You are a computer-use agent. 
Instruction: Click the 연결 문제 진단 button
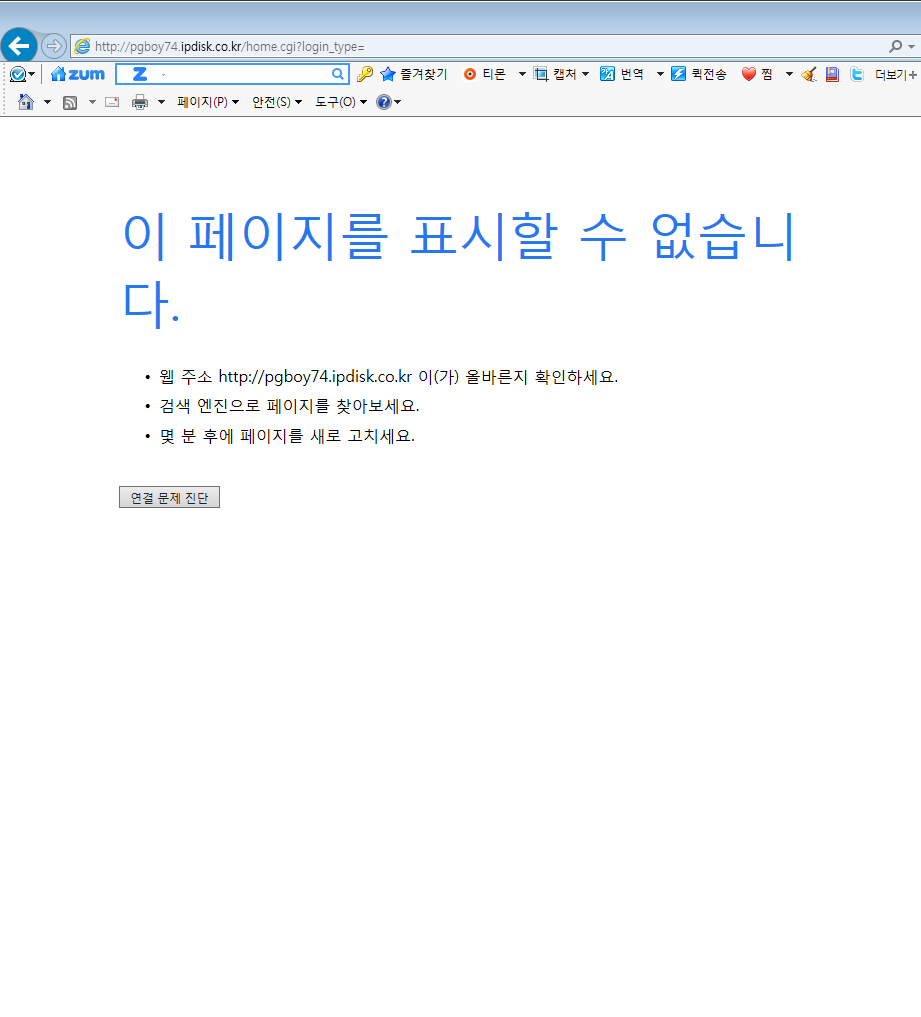(169, 497)
